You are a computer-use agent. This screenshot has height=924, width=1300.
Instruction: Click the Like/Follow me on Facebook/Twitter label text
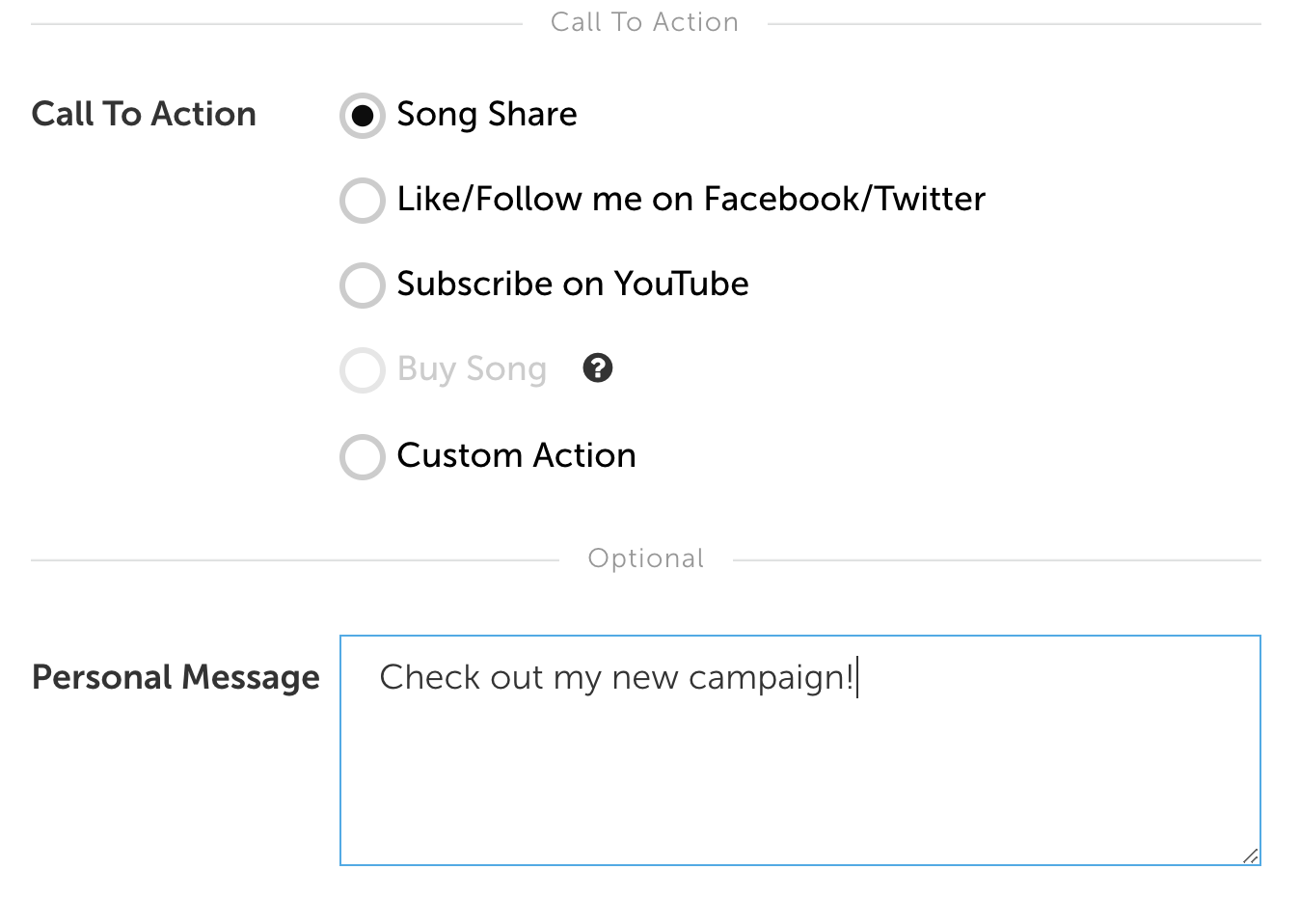(691, 199)
